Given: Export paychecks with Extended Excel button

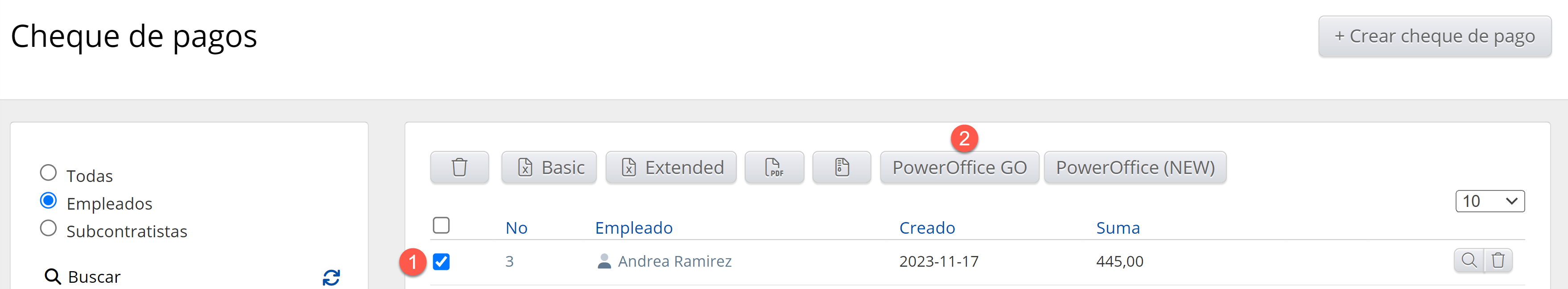Looking at the screenshot, I should point(671,167).
